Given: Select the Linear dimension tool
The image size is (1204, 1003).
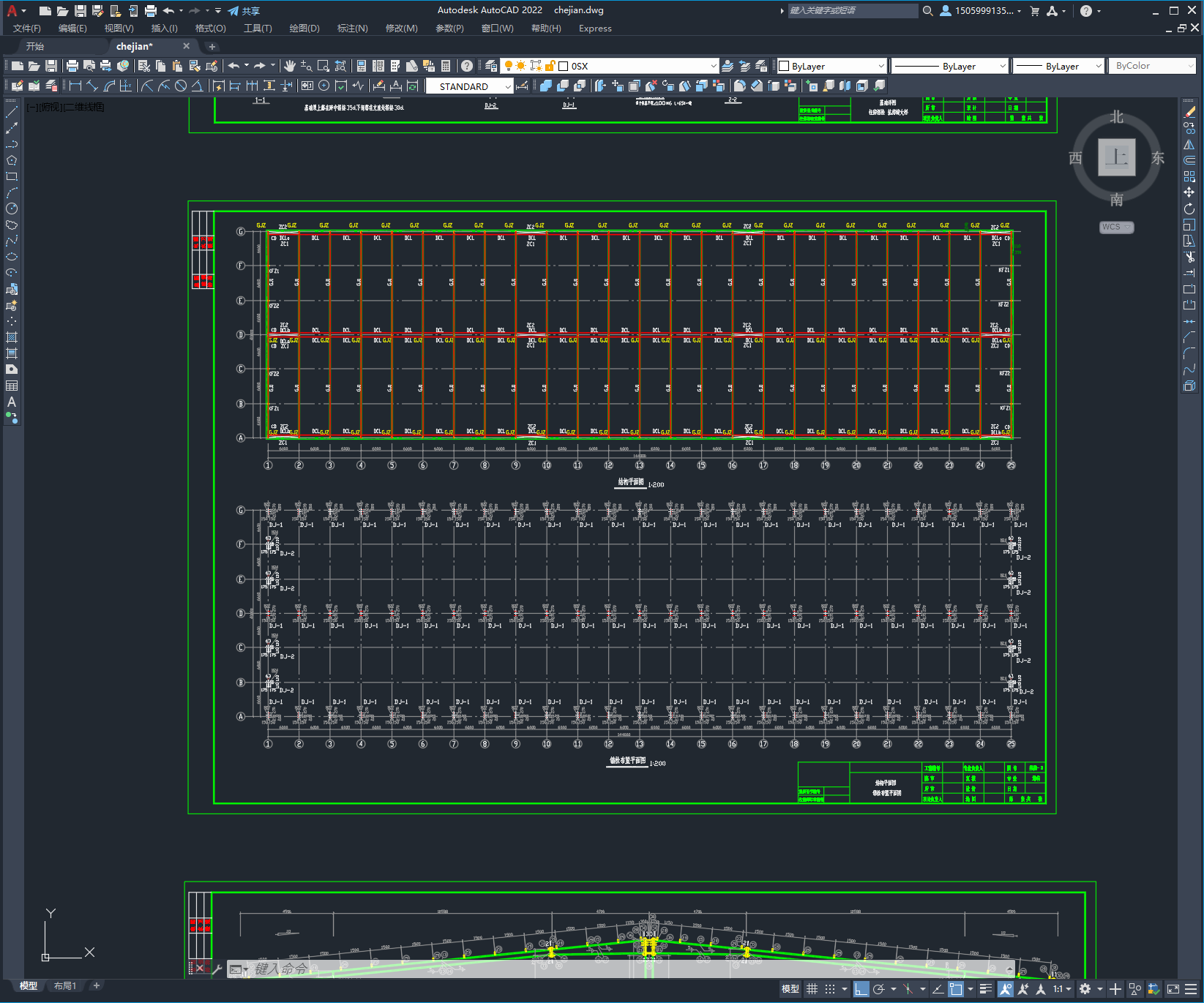Looking at the screenshot, I should pyautogui.click(x=75, y=86).
